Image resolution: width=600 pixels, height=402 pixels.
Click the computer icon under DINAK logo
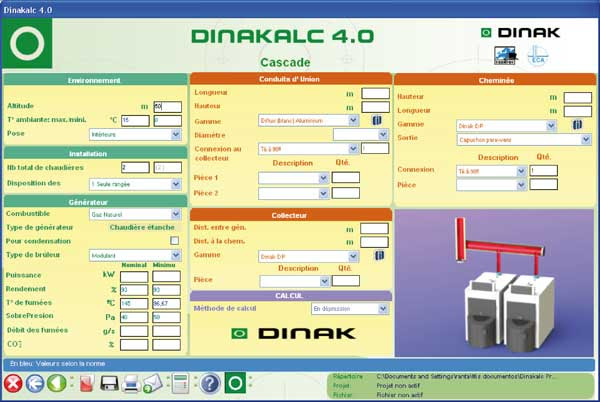point(505,56)
